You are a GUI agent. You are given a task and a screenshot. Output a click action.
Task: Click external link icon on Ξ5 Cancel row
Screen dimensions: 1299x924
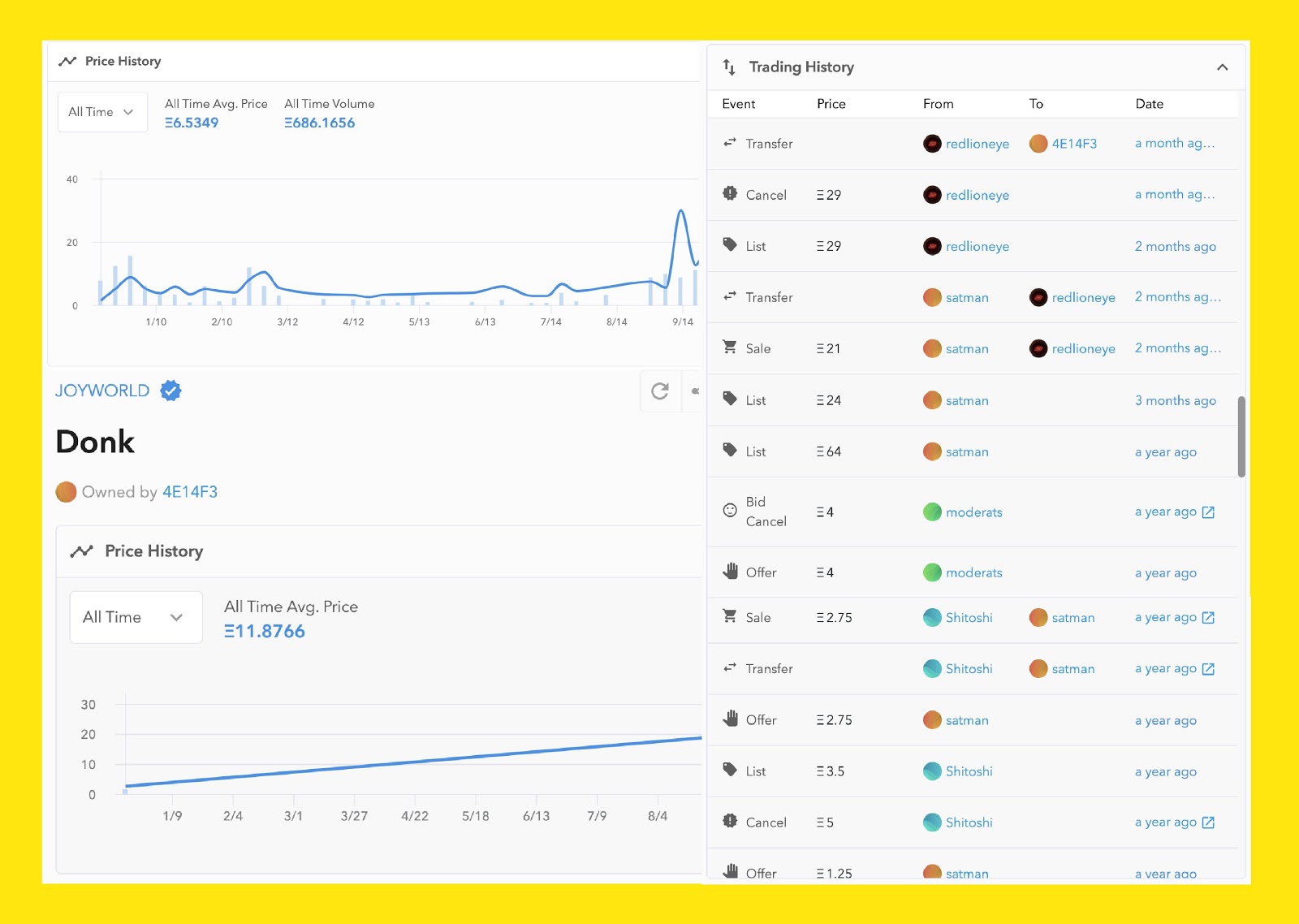pyautogui.click(x=1208, y=823)
